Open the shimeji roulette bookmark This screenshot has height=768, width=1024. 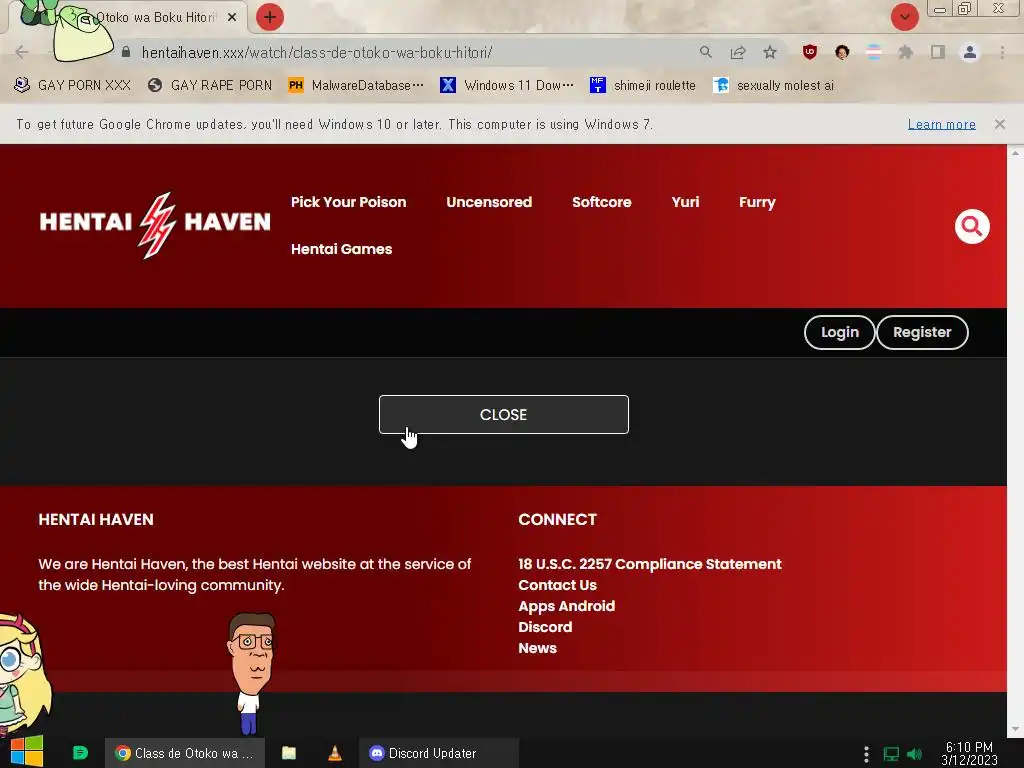point(643,85)
